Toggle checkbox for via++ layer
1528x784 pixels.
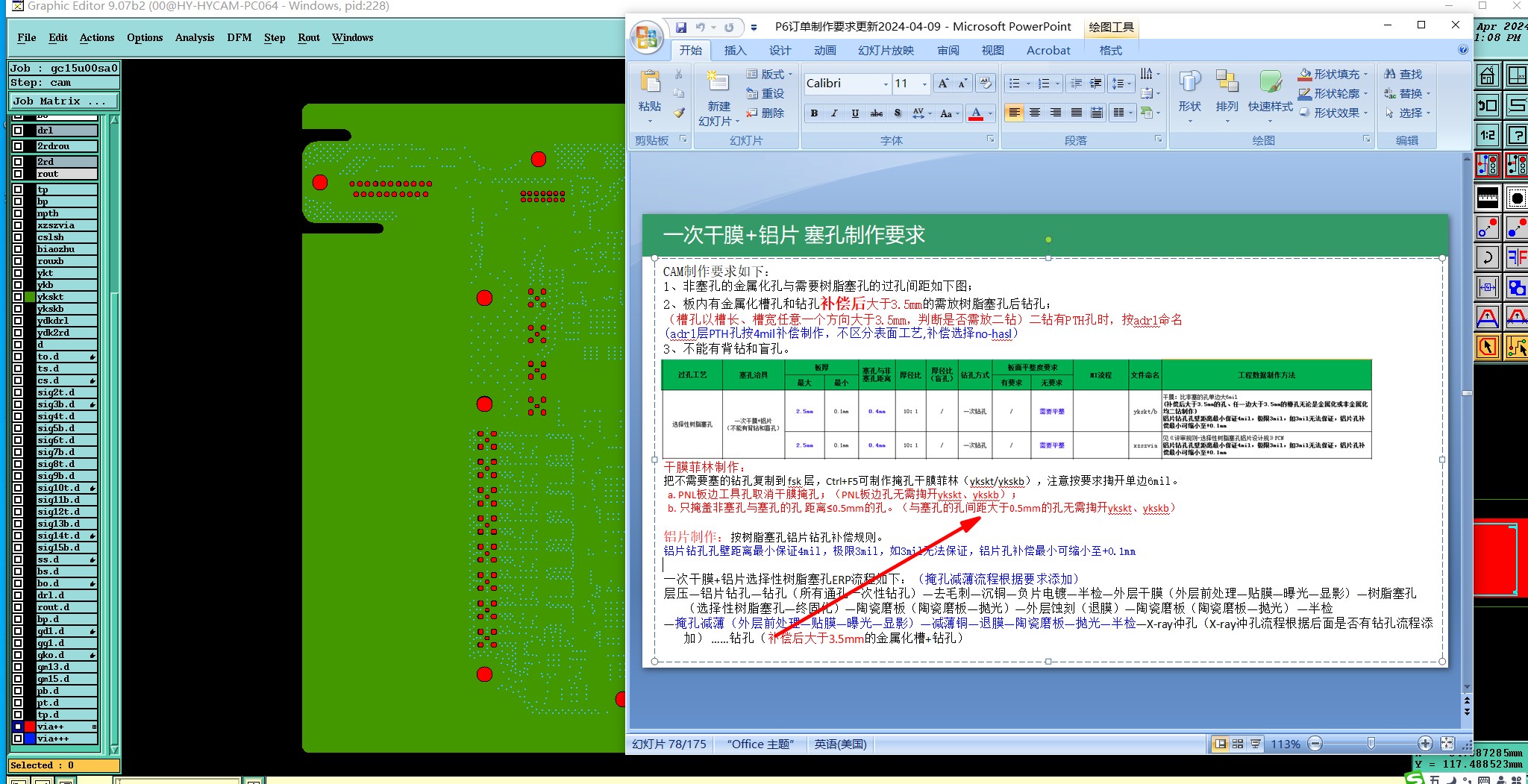click(18, 727)
